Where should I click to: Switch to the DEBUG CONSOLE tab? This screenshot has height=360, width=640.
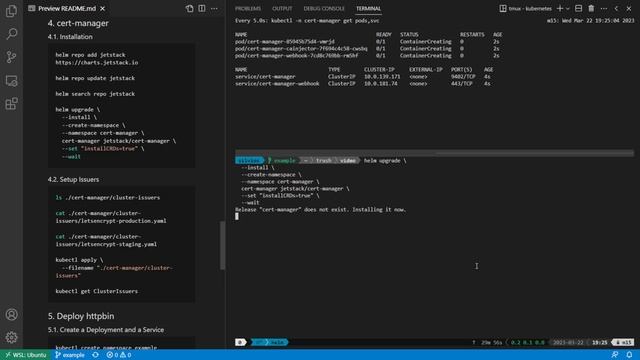click(324, 9)
